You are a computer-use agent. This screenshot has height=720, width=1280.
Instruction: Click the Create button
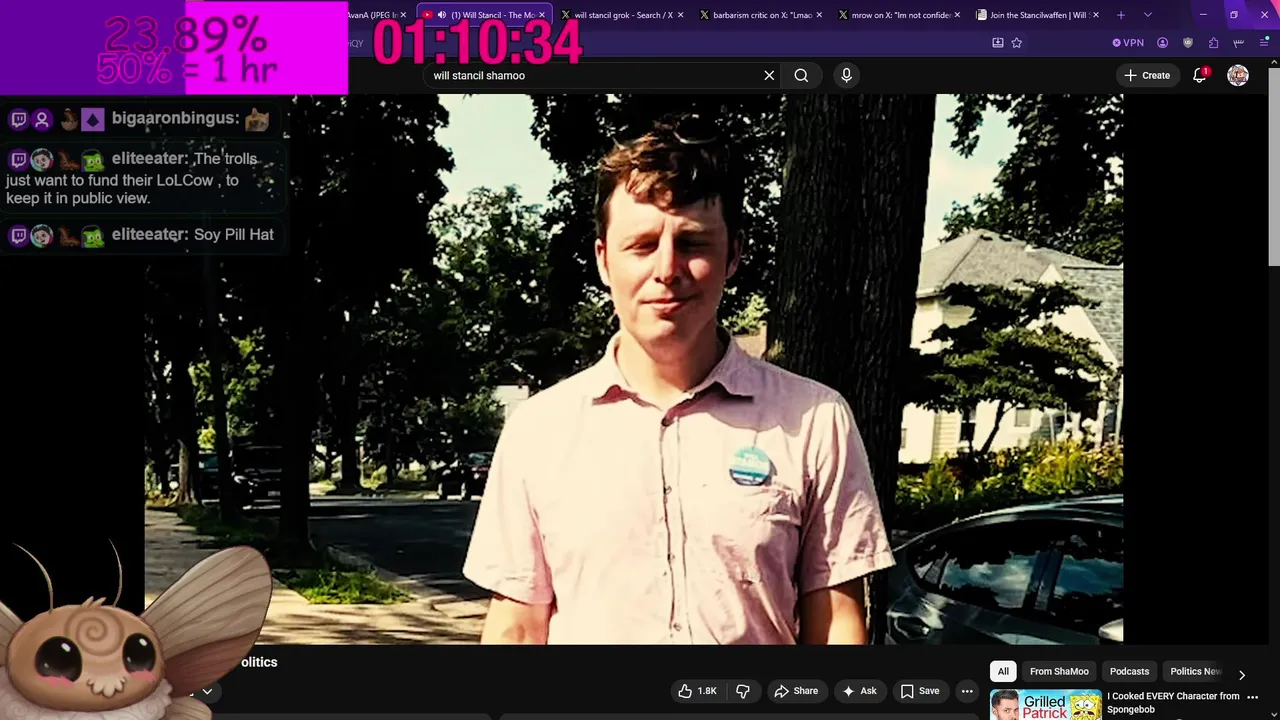coord(1146,75)
